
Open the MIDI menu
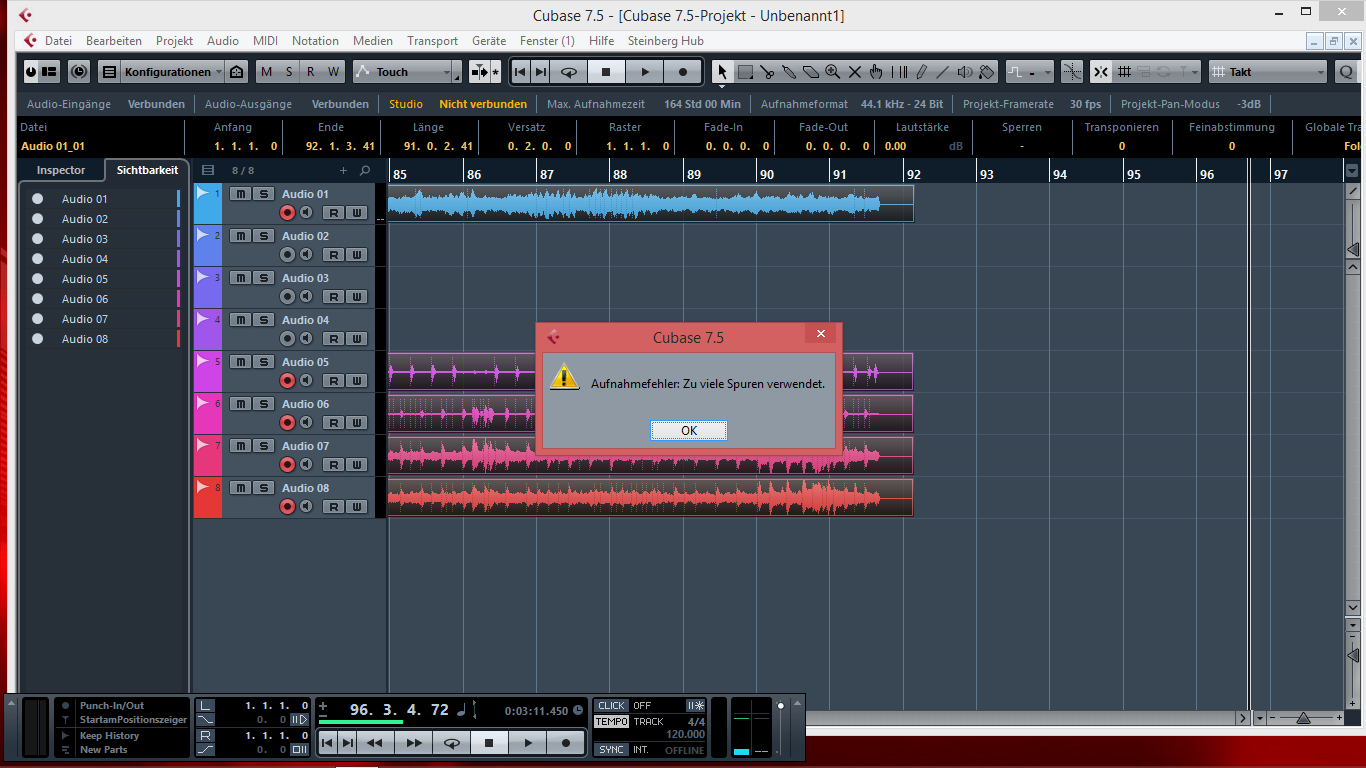coord(265,41)
